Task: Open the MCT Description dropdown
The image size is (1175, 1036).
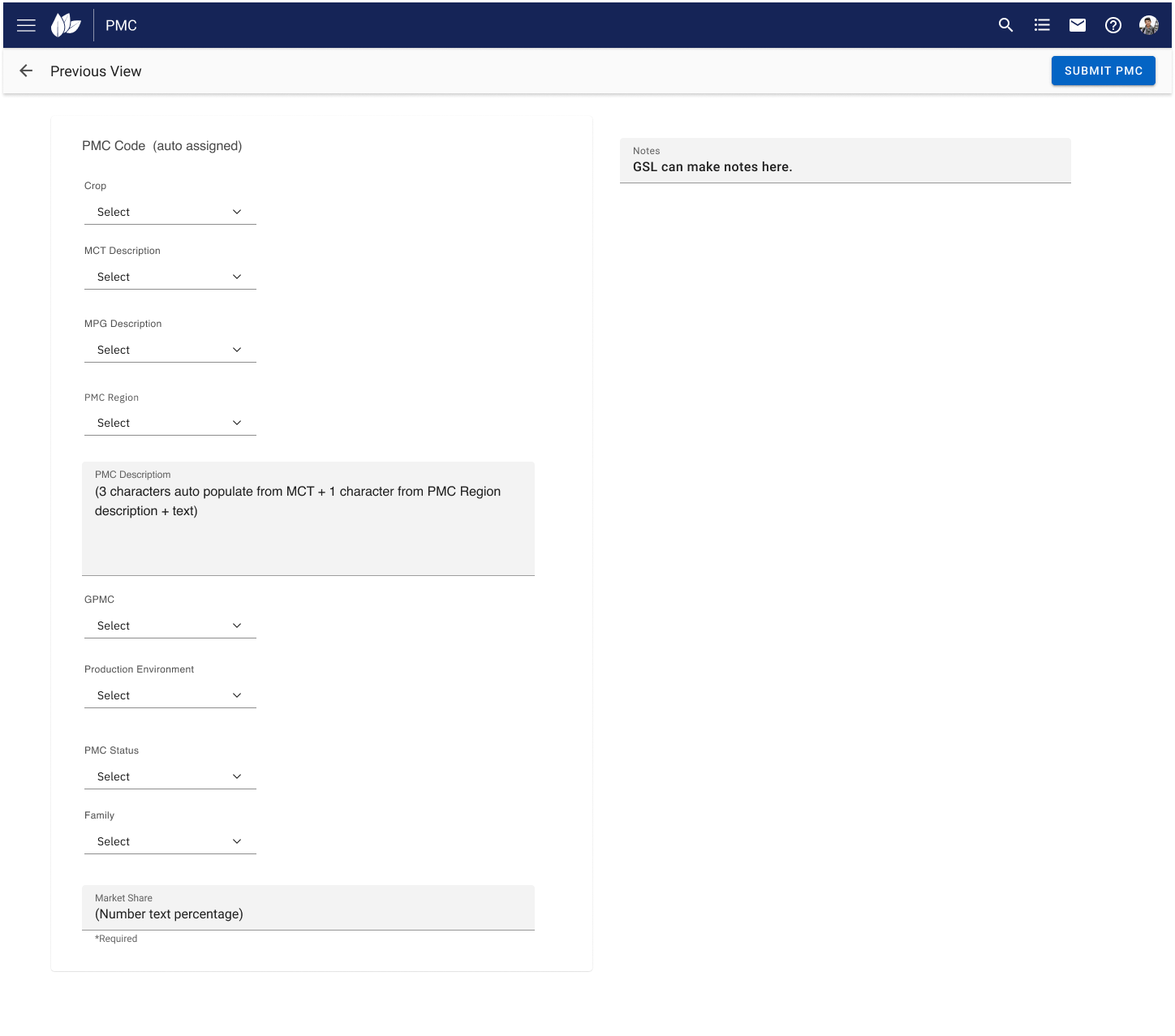Action: pyautogui.click(x=170, y=277)
